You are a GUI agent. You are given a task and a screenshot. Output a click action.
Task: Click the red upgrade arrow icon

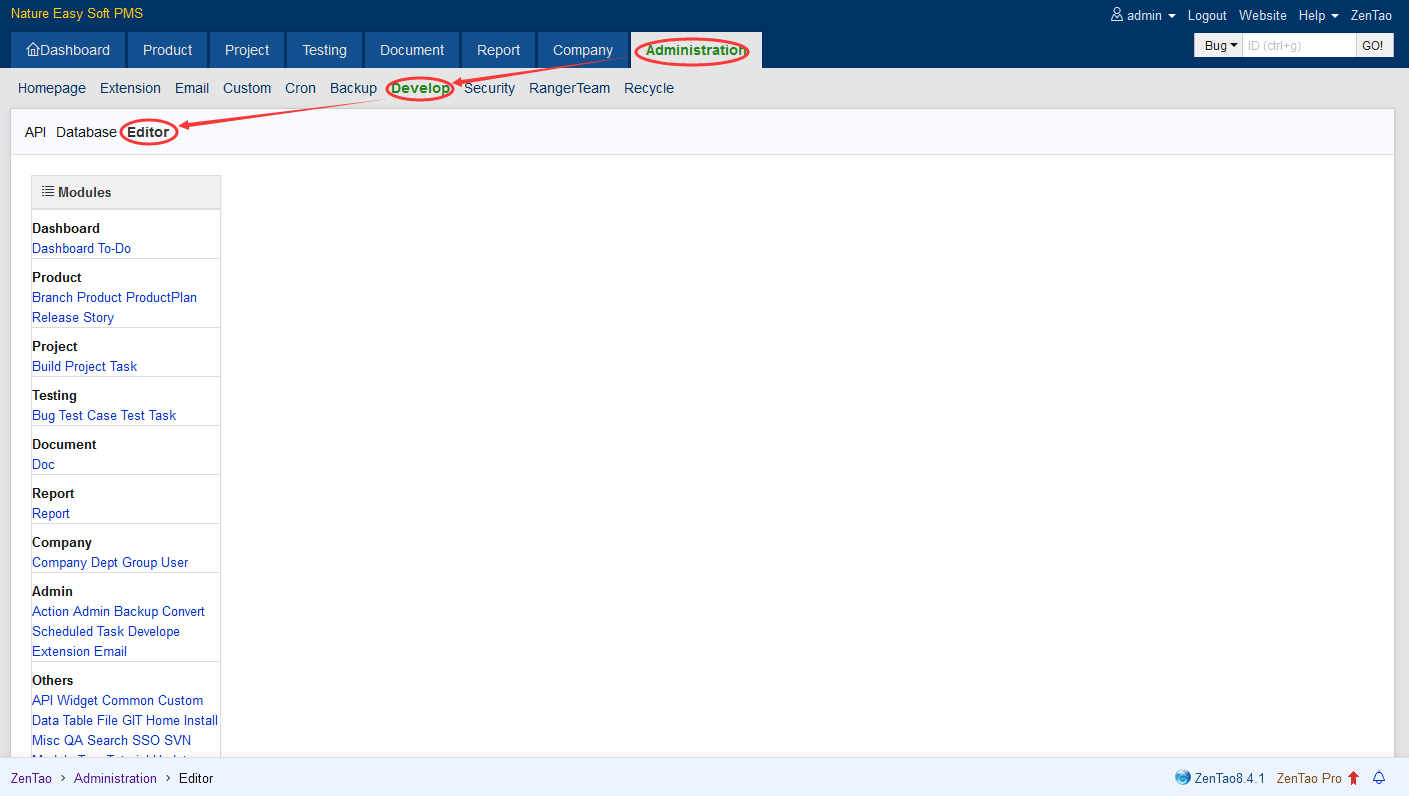coord(1353,778)
